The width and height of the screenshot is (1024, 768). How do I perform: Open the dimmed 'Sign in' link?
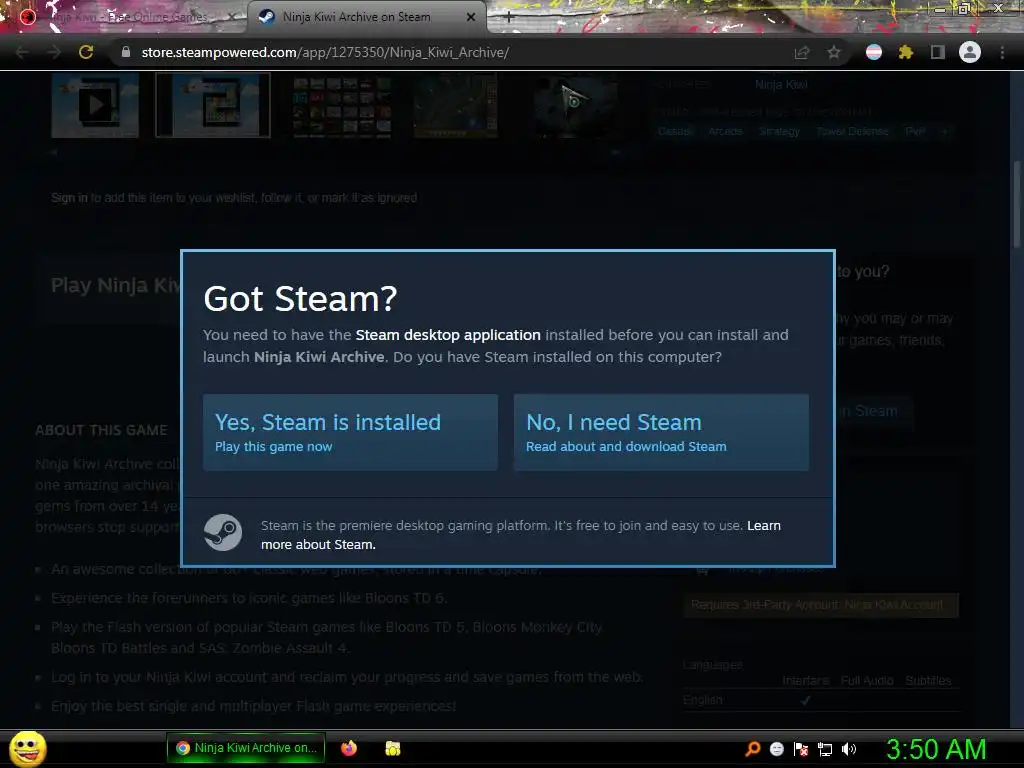[x=69, y=197]
